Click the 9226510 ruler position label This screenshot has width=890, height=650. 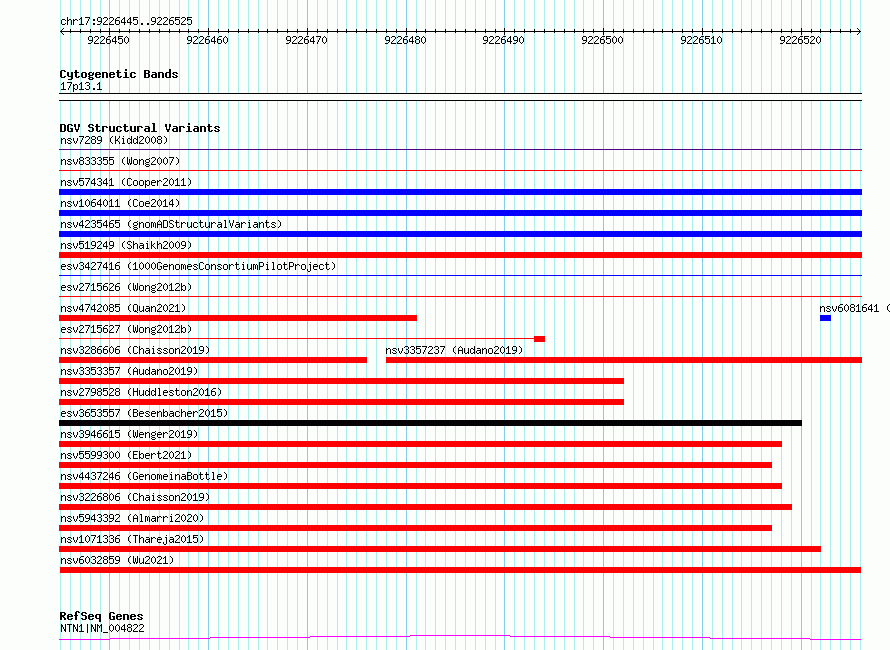701,40
